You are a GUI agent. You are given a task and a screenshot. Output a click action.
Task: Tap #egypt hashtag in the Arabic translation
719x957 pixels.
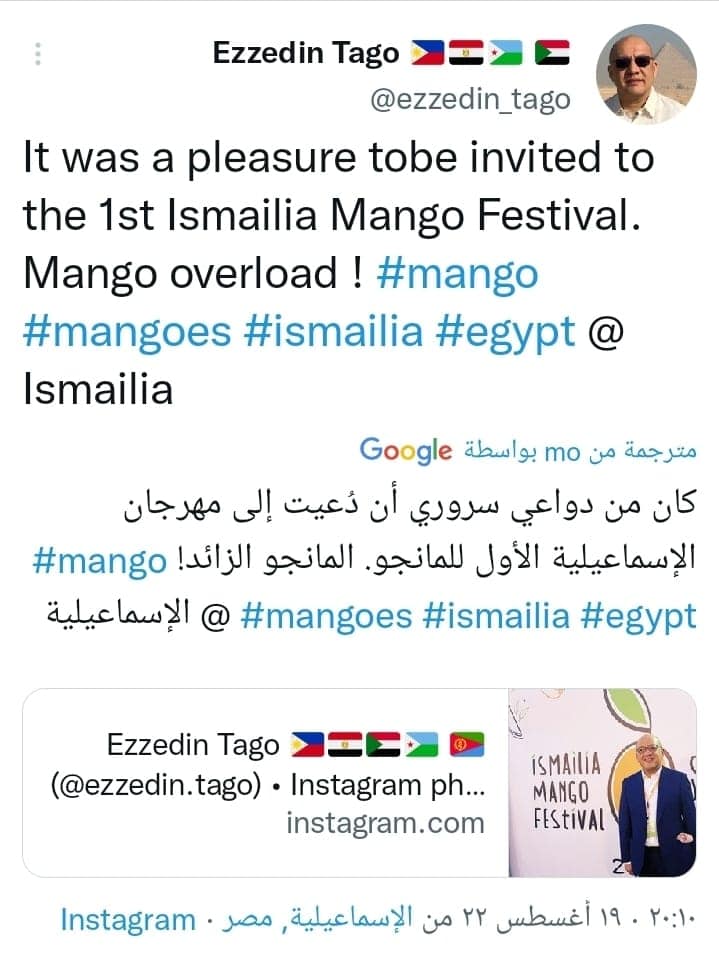640,616
